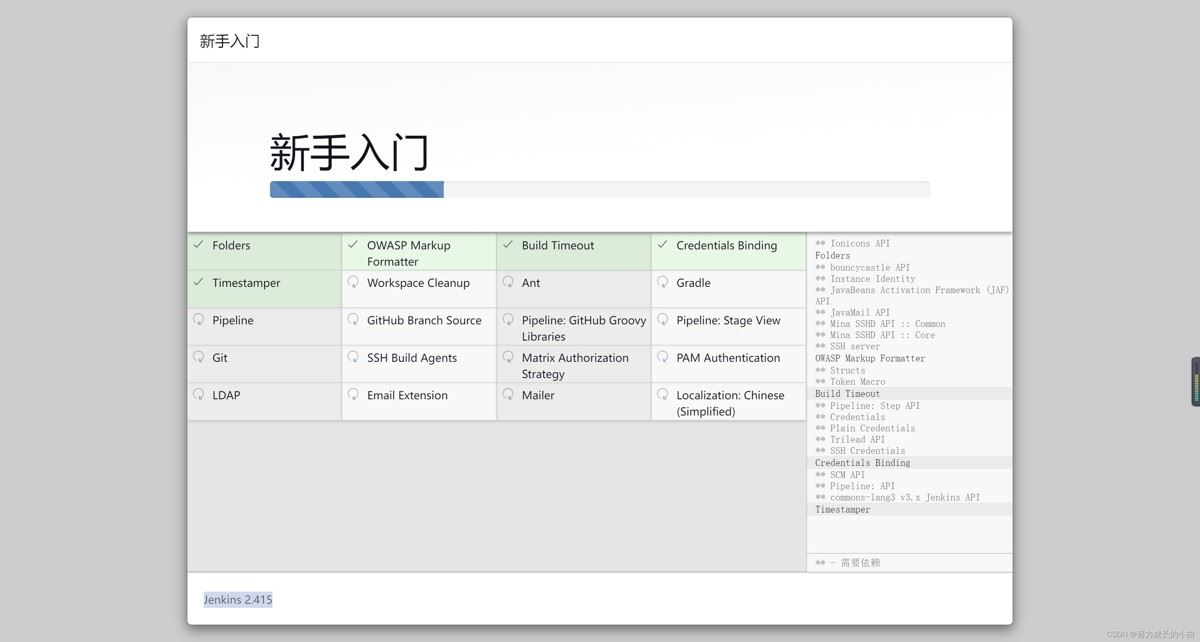Click log line '** Mina SSHD API :: Core'
Image resolution: width=1200 pixels, height=642 pixels.
pos(875,335)
